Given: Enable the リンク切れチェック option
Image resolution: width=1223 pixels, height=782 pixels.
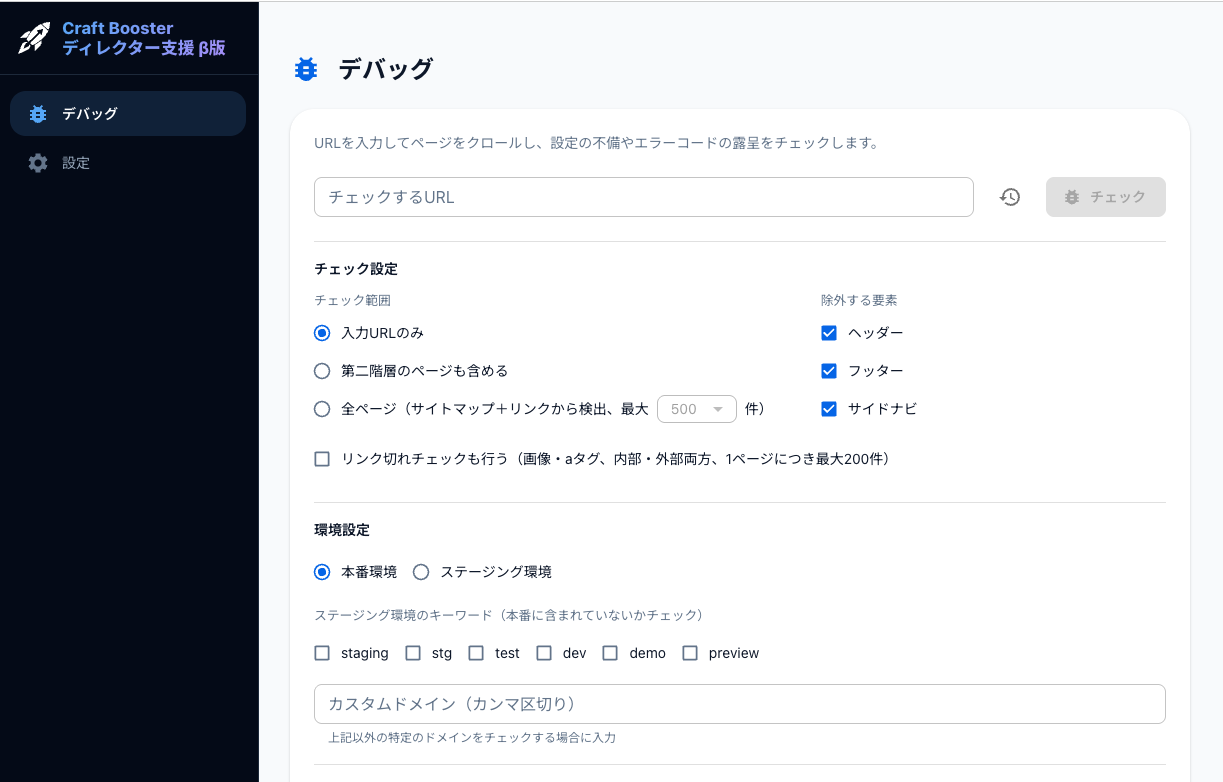Looking at the screenshot, I should (x=321, y=459).
